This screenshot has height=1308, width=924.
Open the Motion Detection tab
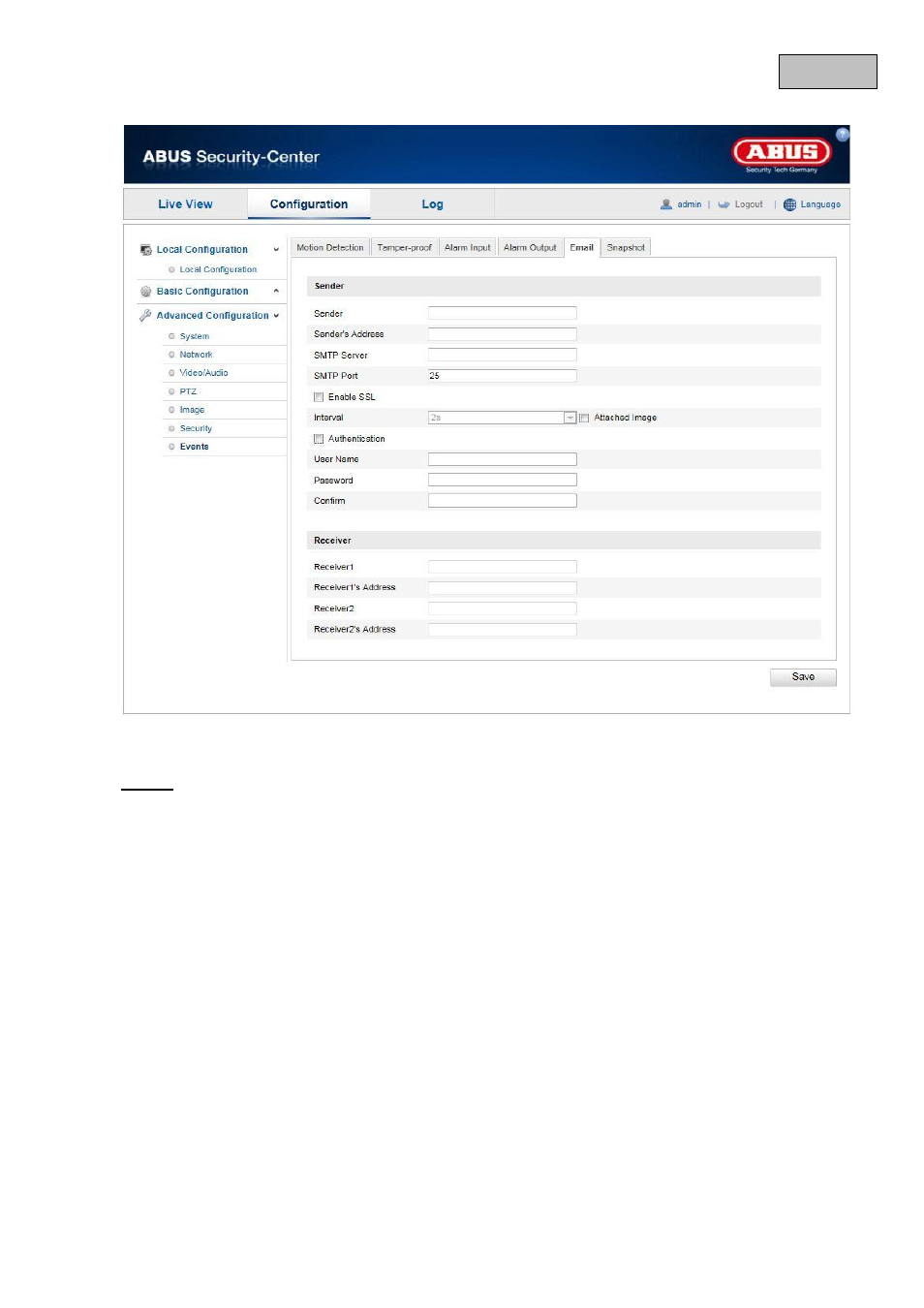330,248
